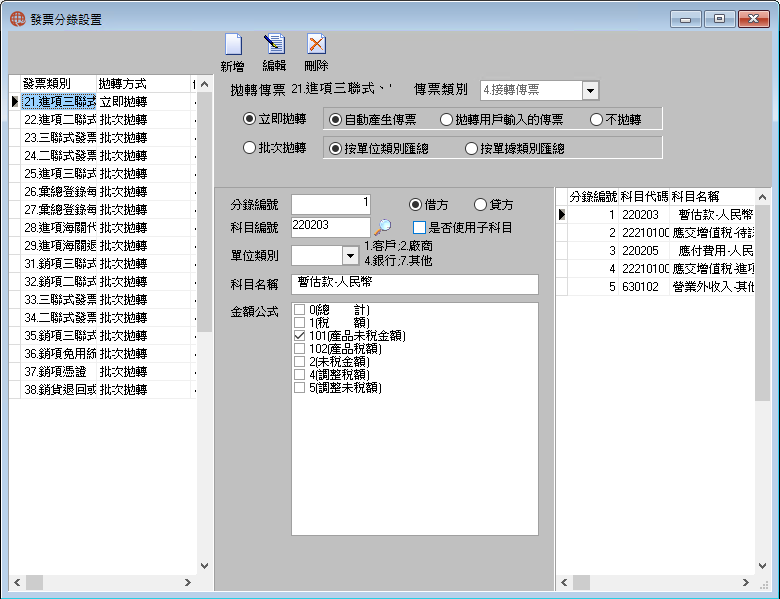Select 按單位類別匯總 radio button
This screenshot has height=599, width=780.
point(335,148)
